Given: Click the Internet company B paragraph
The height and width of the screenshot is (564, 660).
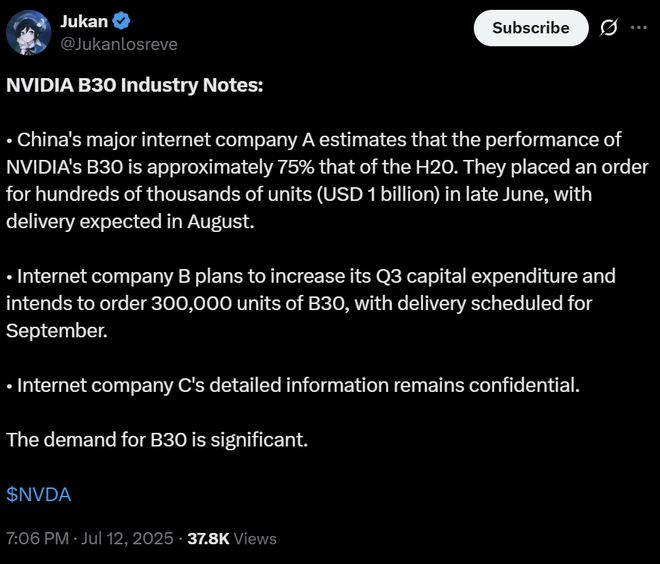Looking at the screenshot, I should pyautogui.click(x=311, y=302).
